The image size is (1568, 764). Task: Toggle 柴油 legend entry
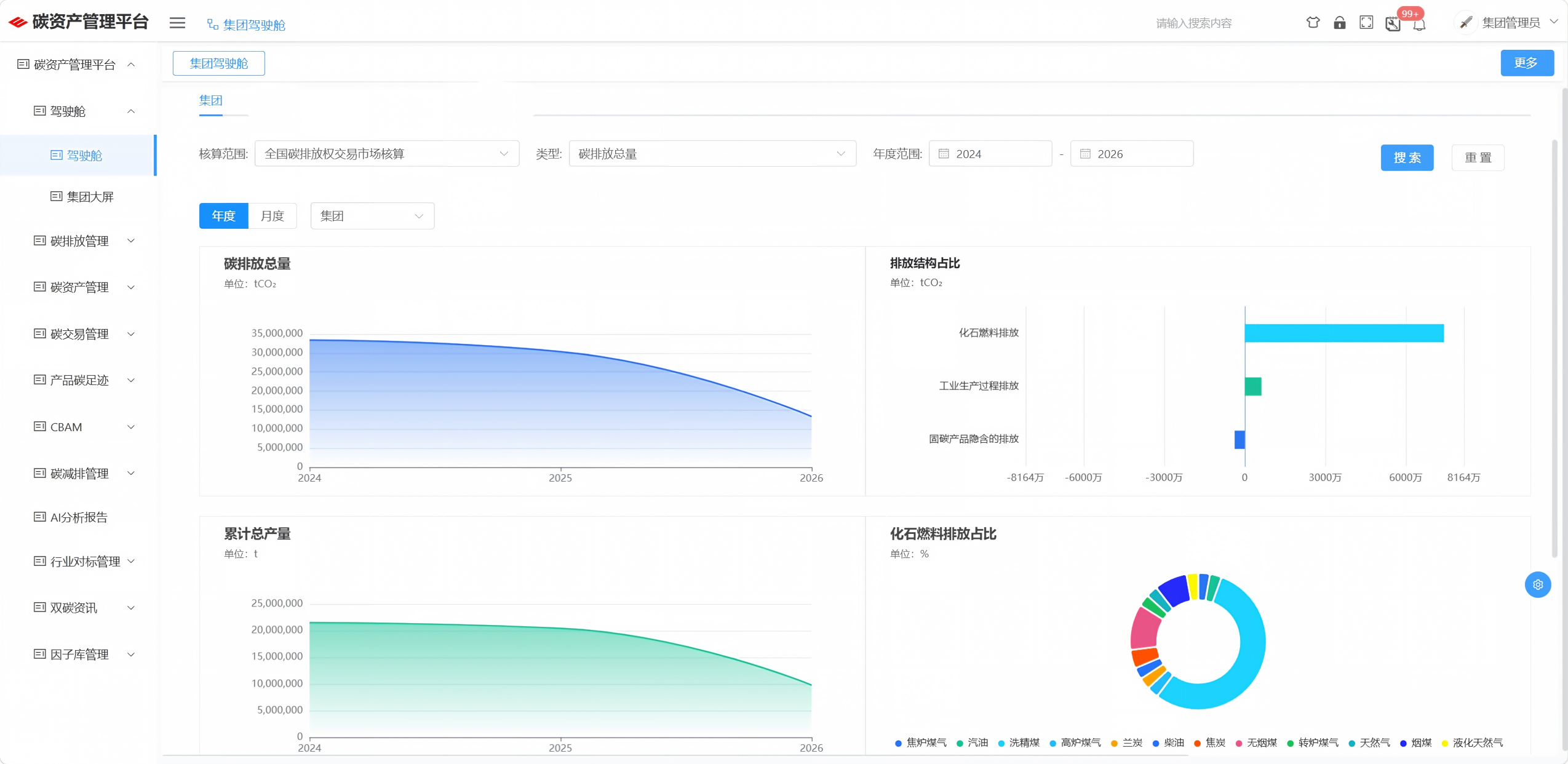pyautogui.click(x=1168, y=742)
